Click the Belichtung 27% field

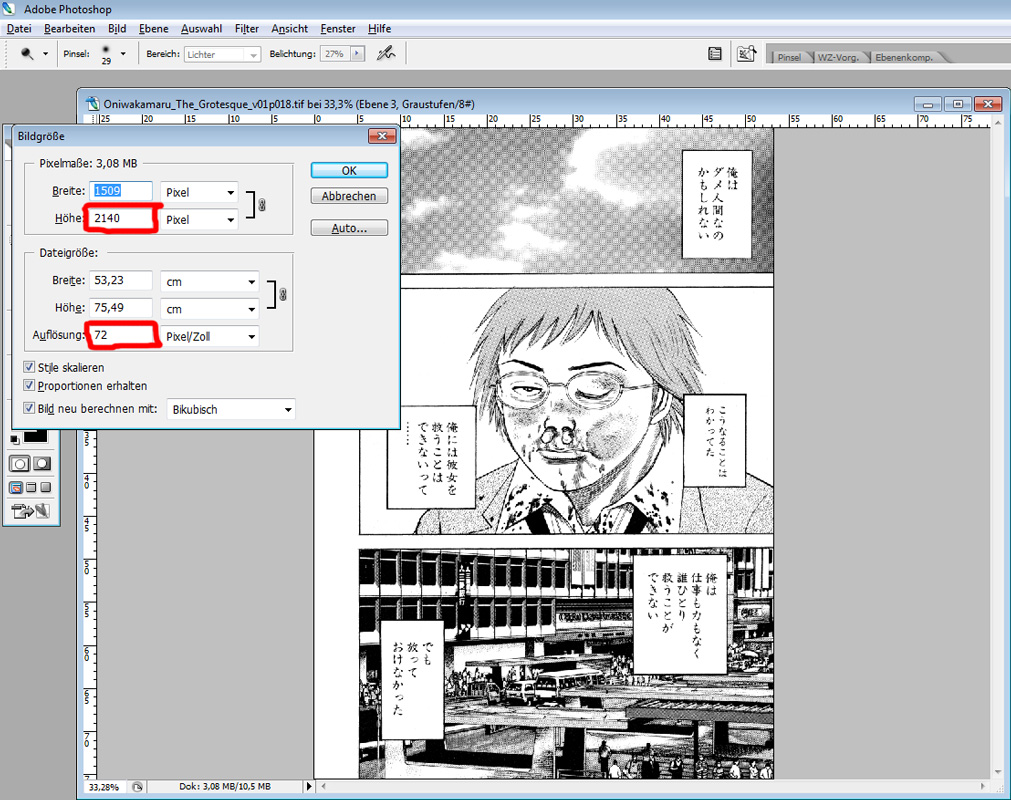(x=336, y=54)
